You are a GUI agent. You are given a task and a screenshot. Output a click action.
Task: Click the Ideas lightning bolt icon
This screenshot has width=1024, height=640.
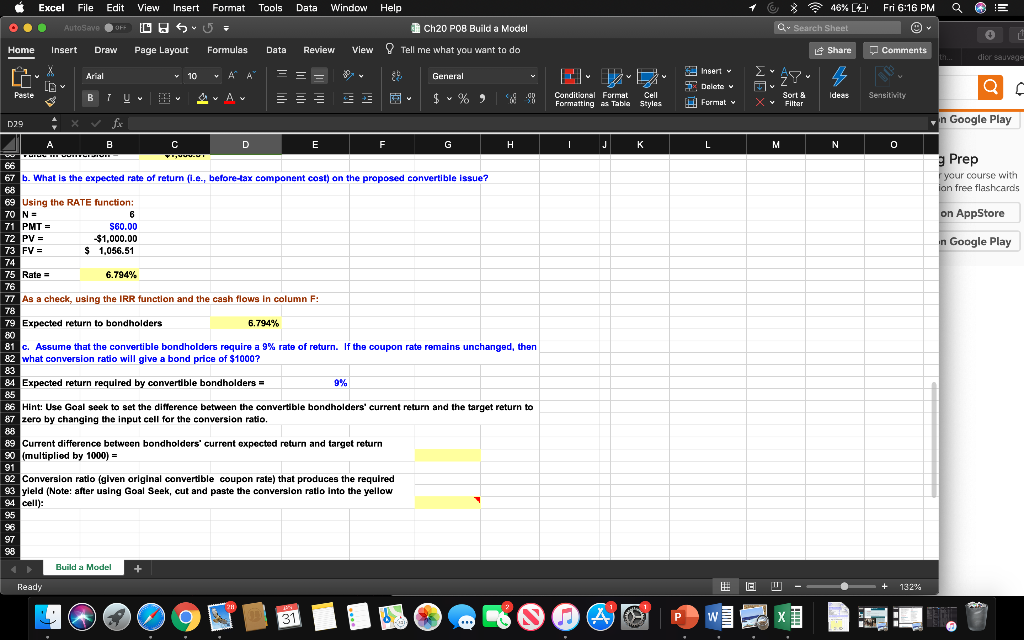[840, 78]
